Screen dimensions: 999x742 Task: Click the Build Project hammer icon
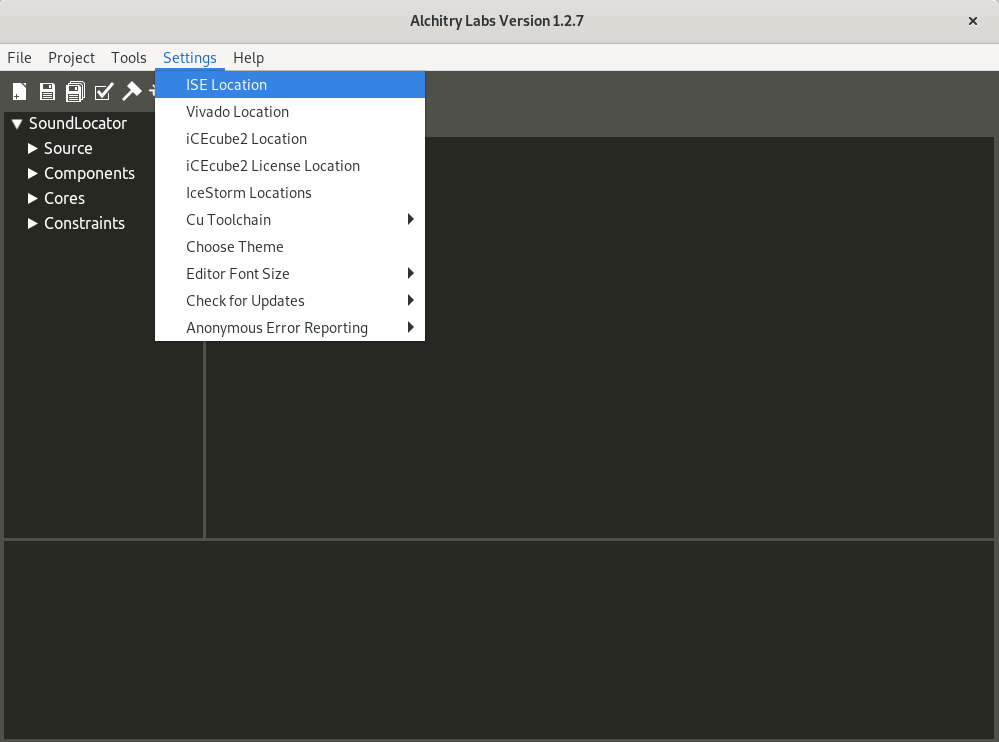click(132, 91)
